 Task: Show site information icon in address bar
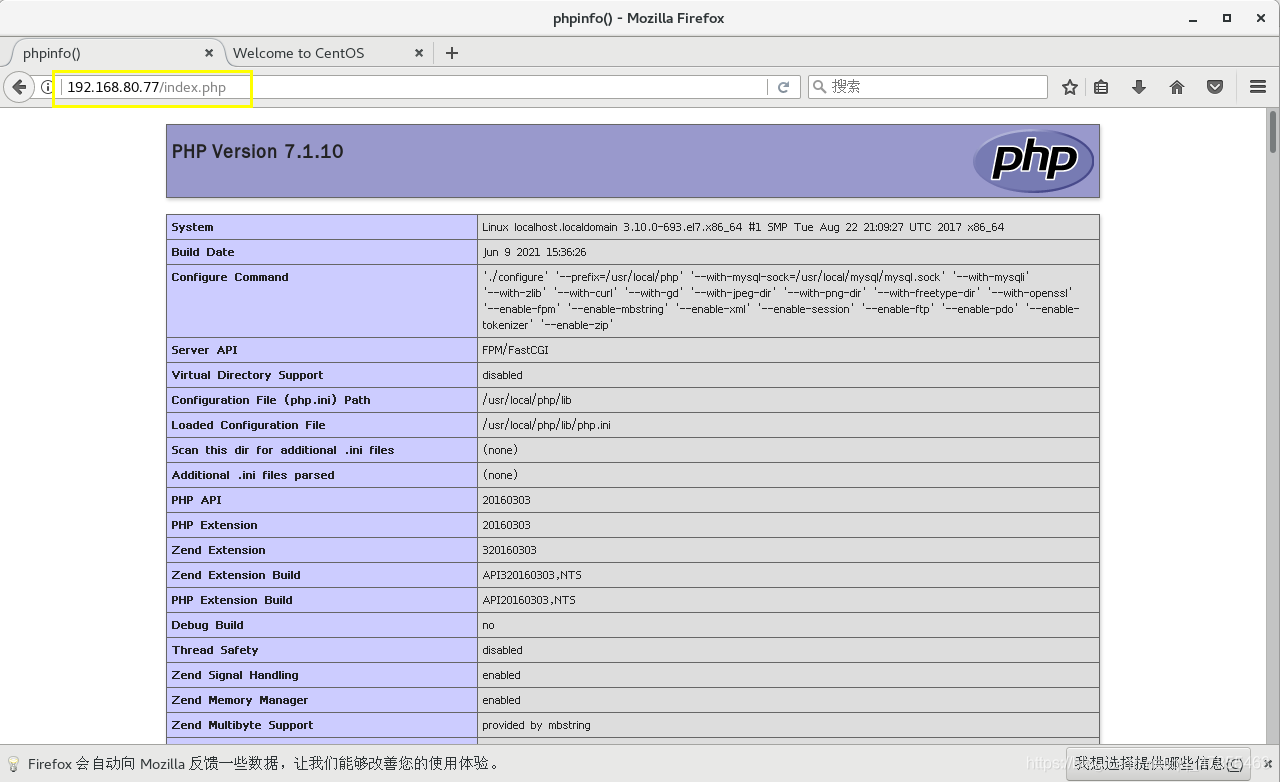[46, 87]
